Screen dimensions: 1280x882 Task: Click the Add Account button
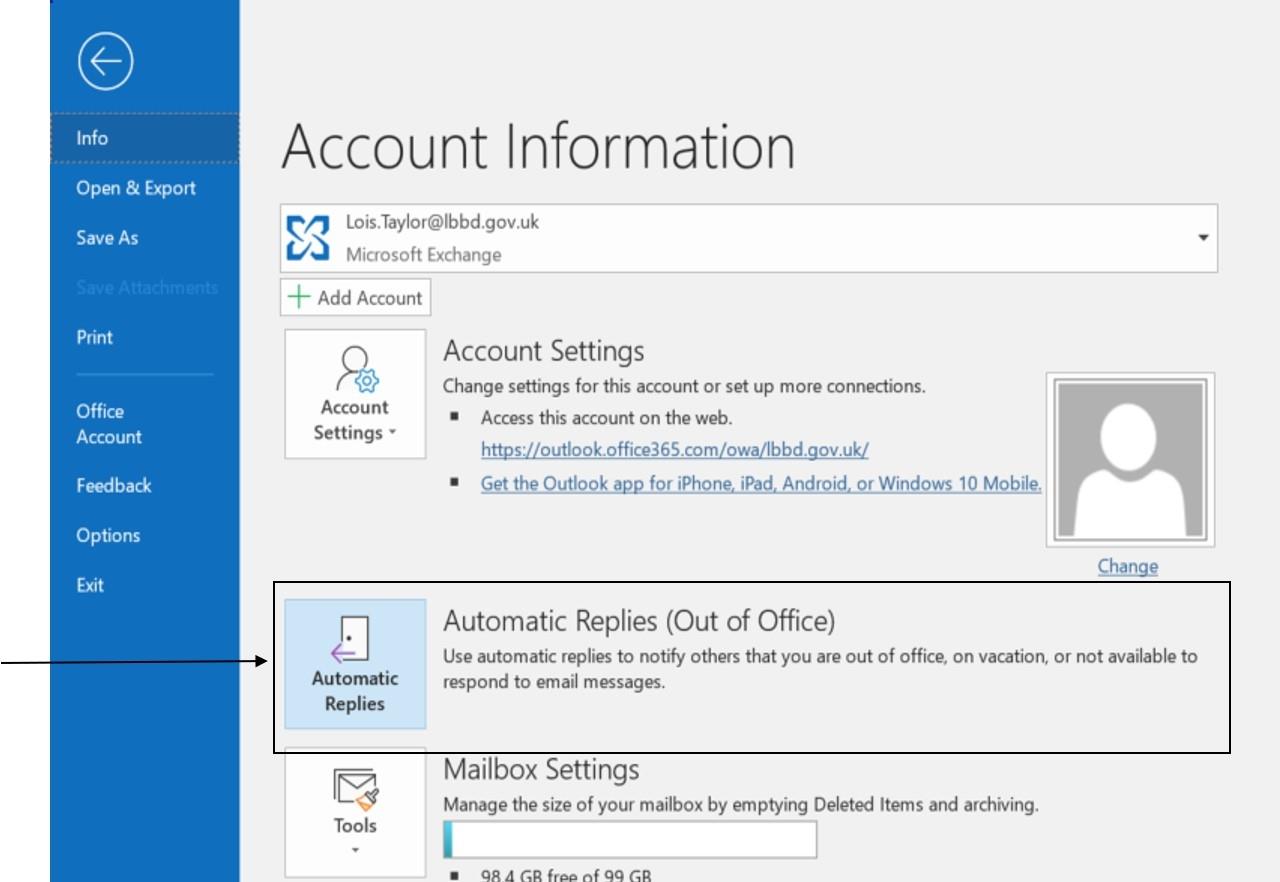click(x=356, y=297)
